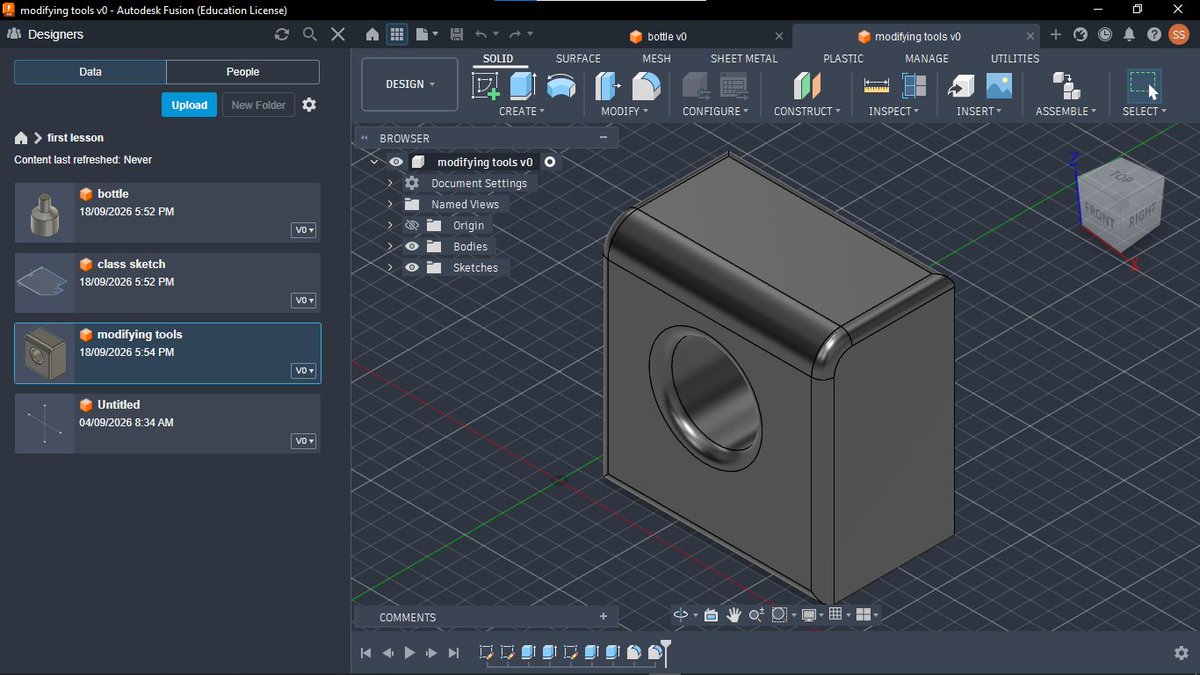
Task: Refresh the data panel contents
Action: 282,34
